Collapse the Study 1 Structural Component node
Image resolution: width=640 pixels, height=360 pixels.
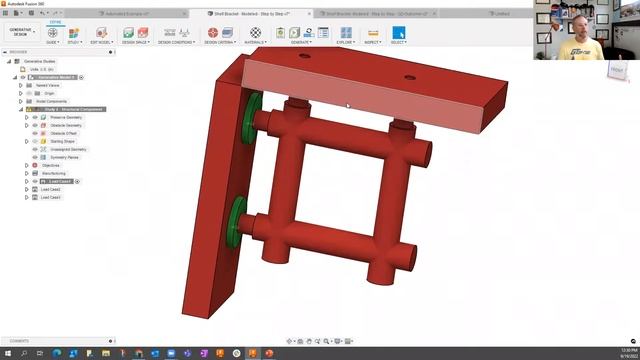click(x=21, y=109)
